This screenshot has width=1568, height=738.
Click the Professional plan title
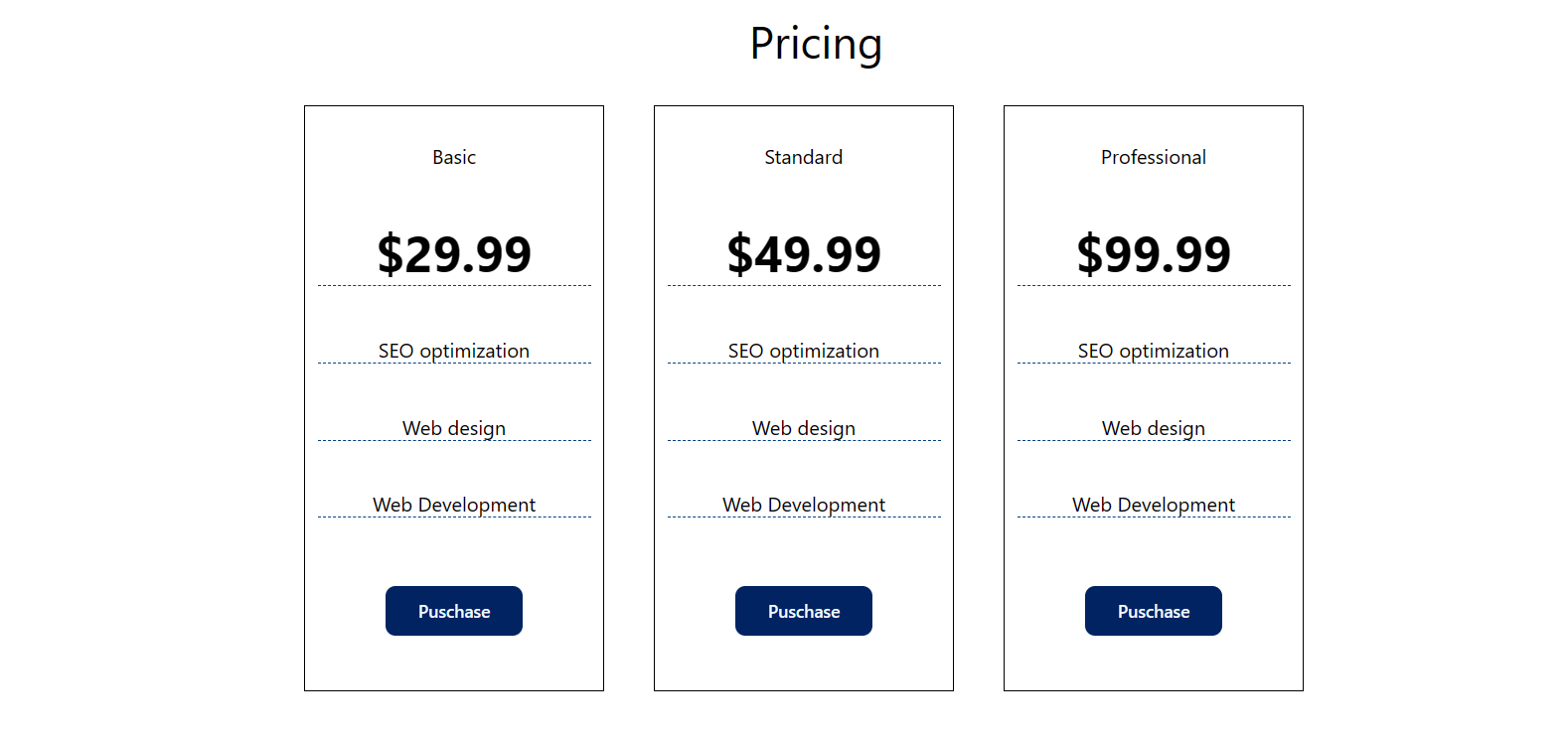click(1154, 157)
